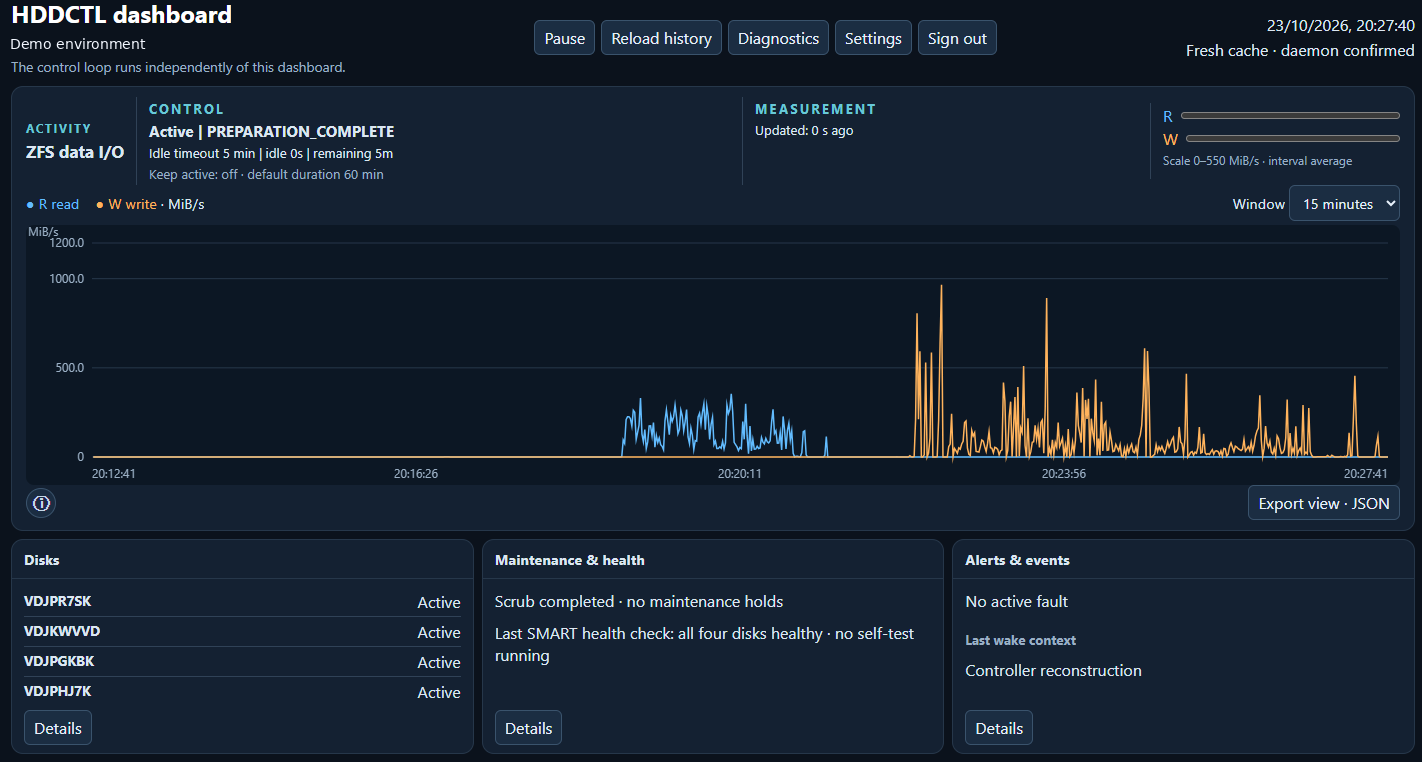Pause the dashboard updates
Screen dimensions: 1422x762
[565, 38]
